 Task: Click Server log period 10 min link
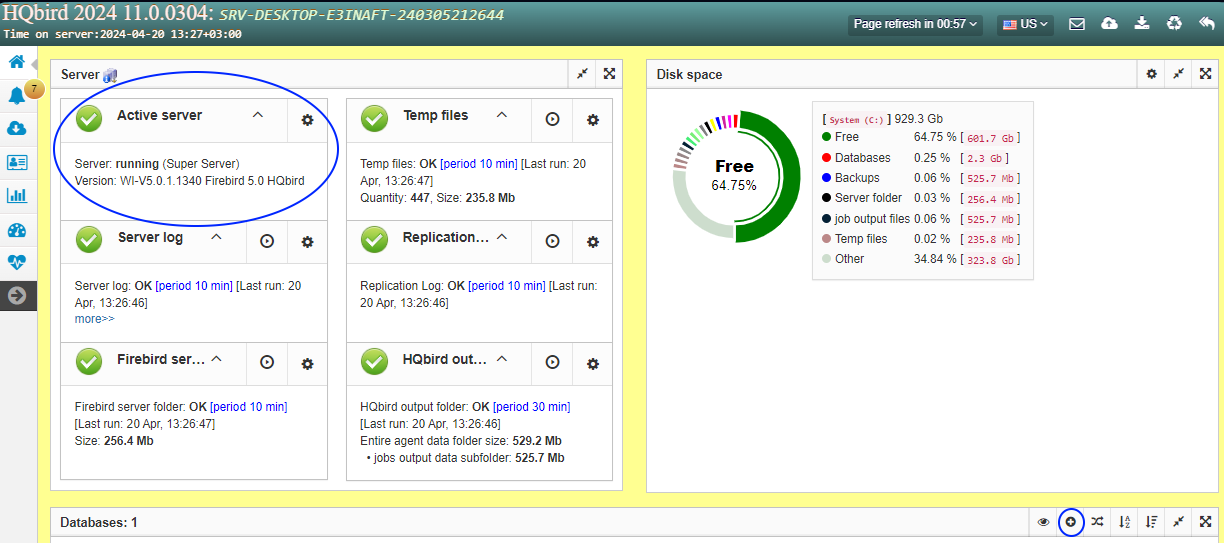click(x=194, y=286)
